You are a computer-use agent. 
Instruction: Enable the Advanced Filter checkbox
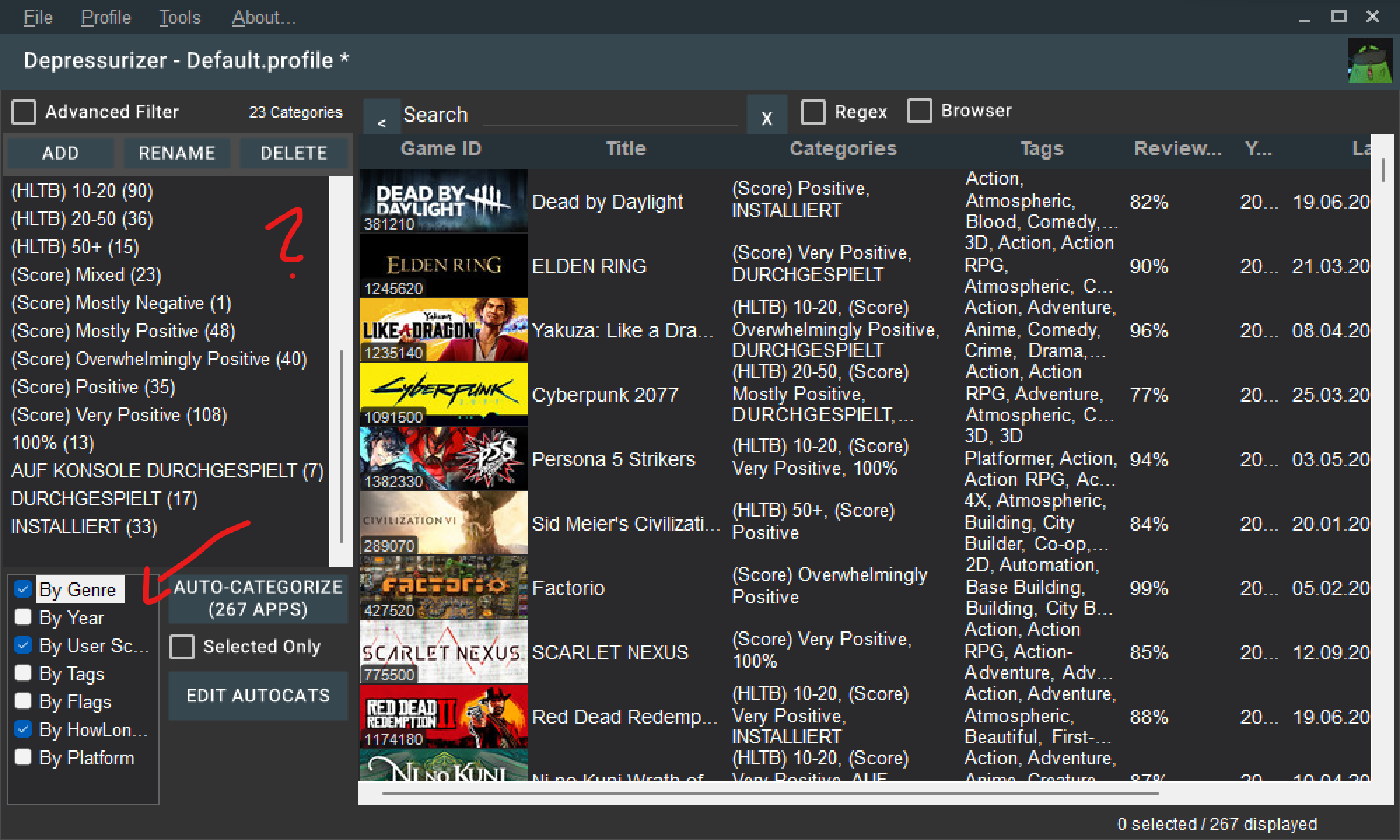point(24,112)
